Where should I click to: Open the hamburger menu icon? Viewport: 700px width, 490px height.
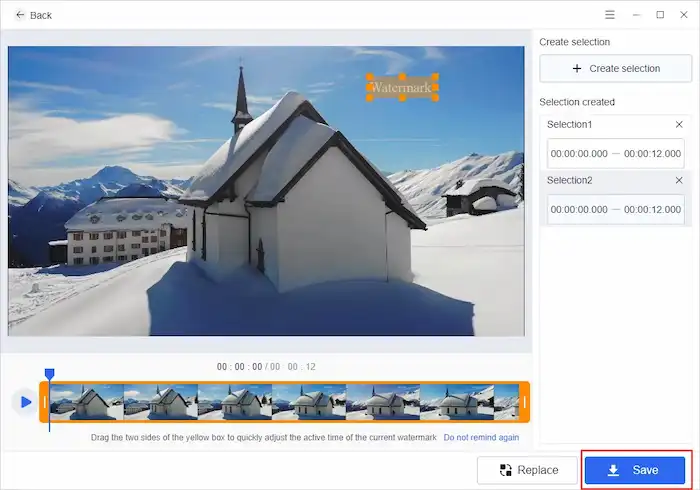pos(610,15)
